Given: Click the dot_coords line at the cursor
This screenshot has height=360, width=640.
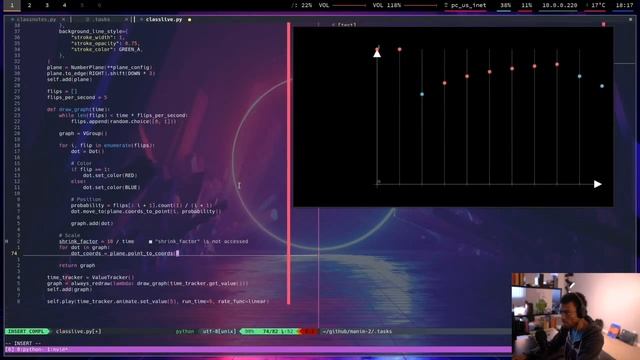Looking at the screenshot, I should [x=124, y=253].
